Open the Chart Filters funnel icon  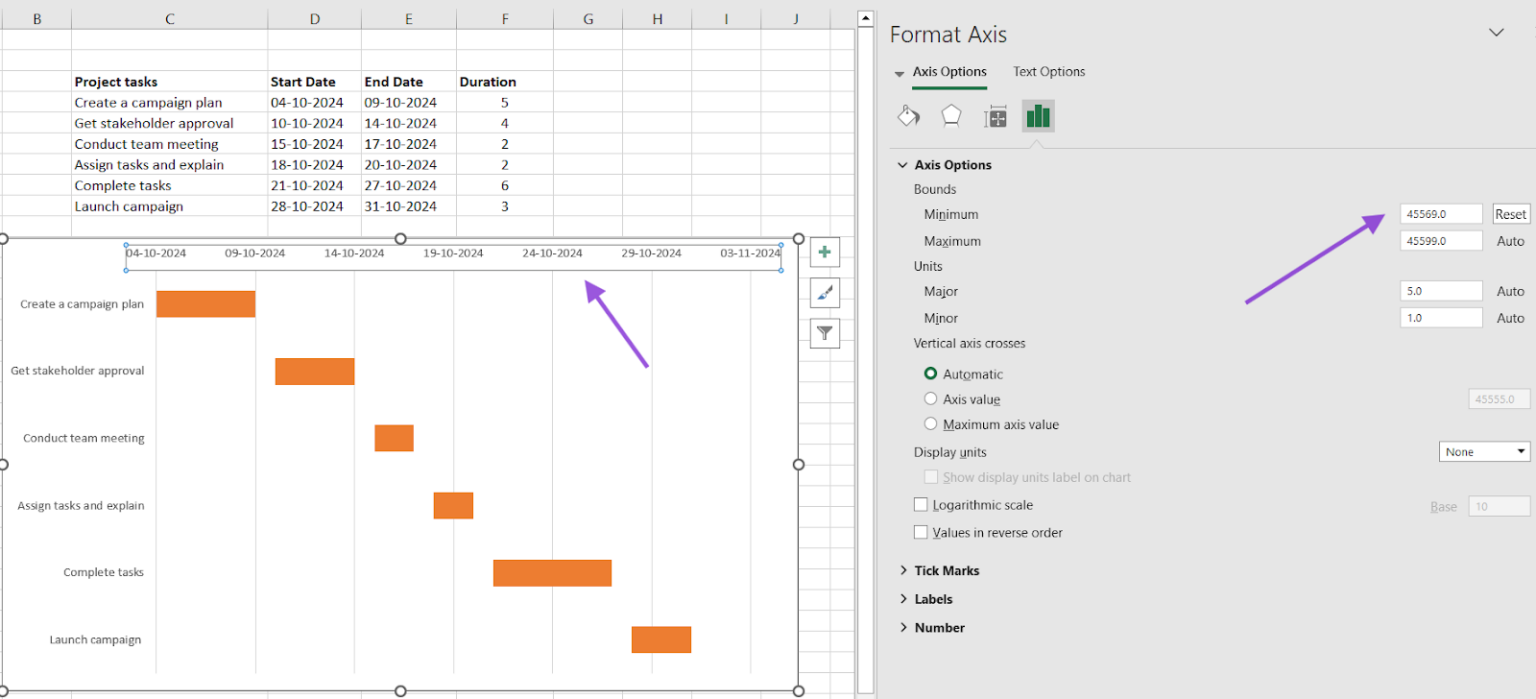(x=824, y=332)
